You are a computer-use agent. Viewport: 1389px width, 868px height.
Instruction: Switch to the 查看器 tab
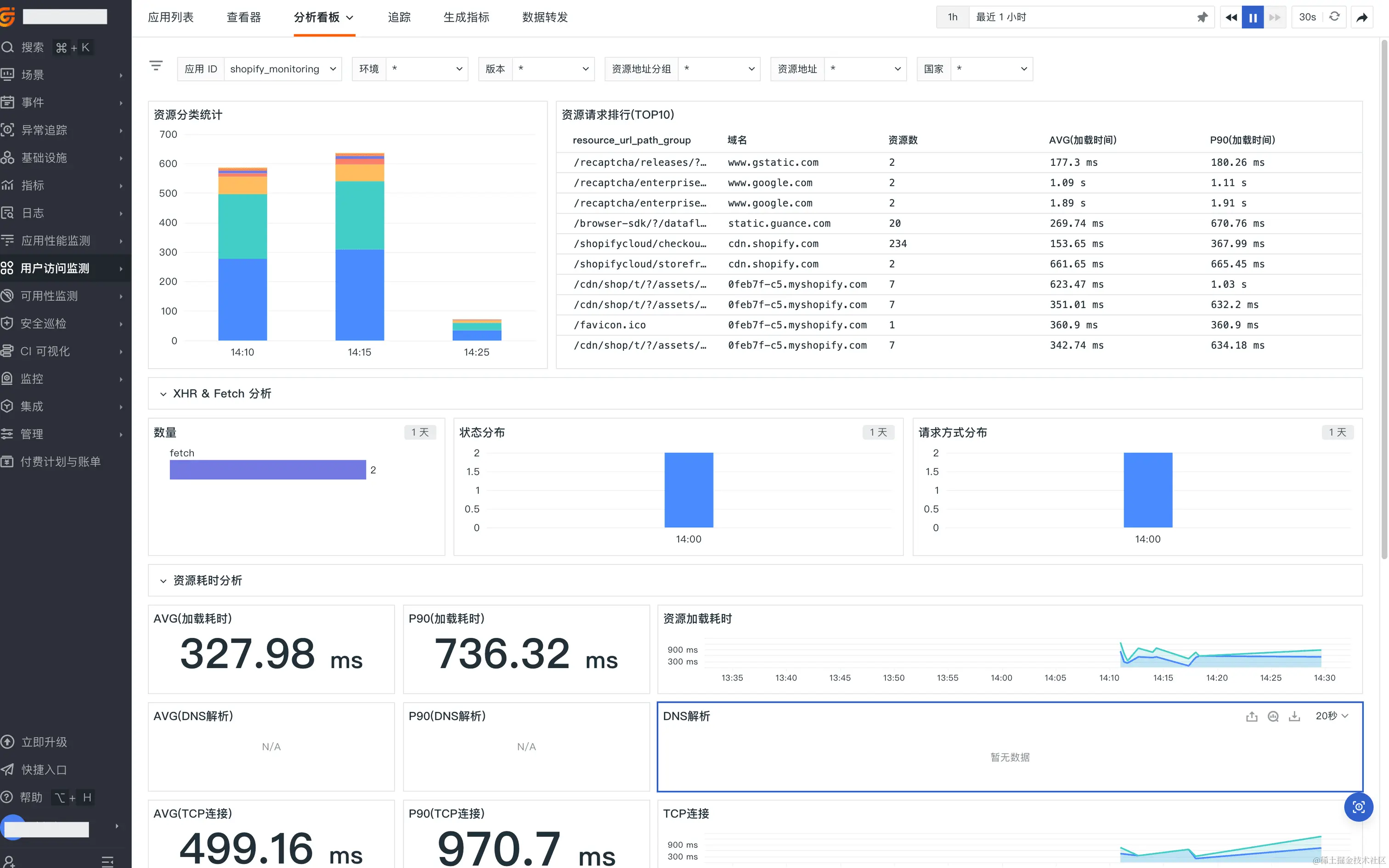(x=243, y=17)
